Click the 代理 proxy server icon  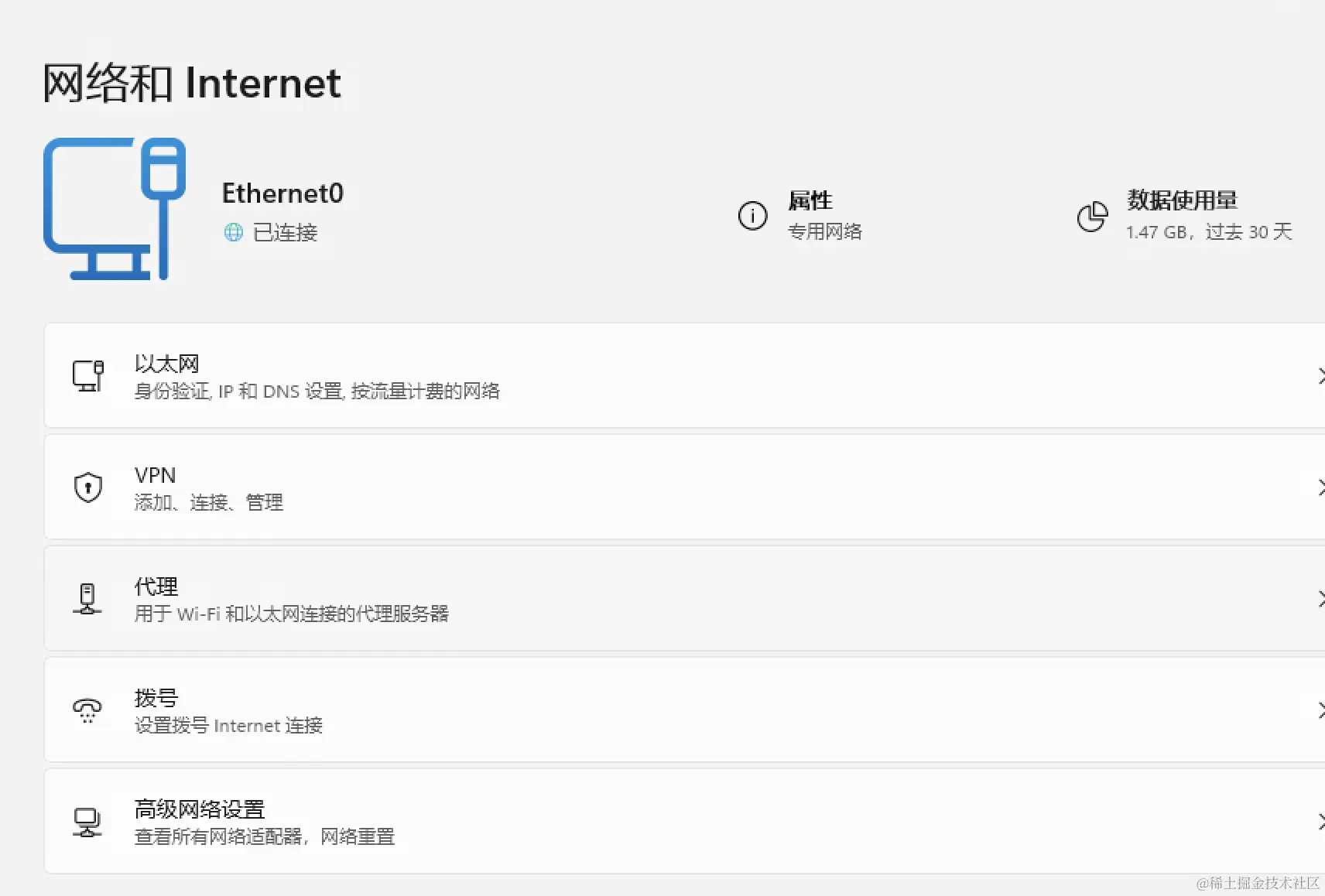click(x=87, y=599)
